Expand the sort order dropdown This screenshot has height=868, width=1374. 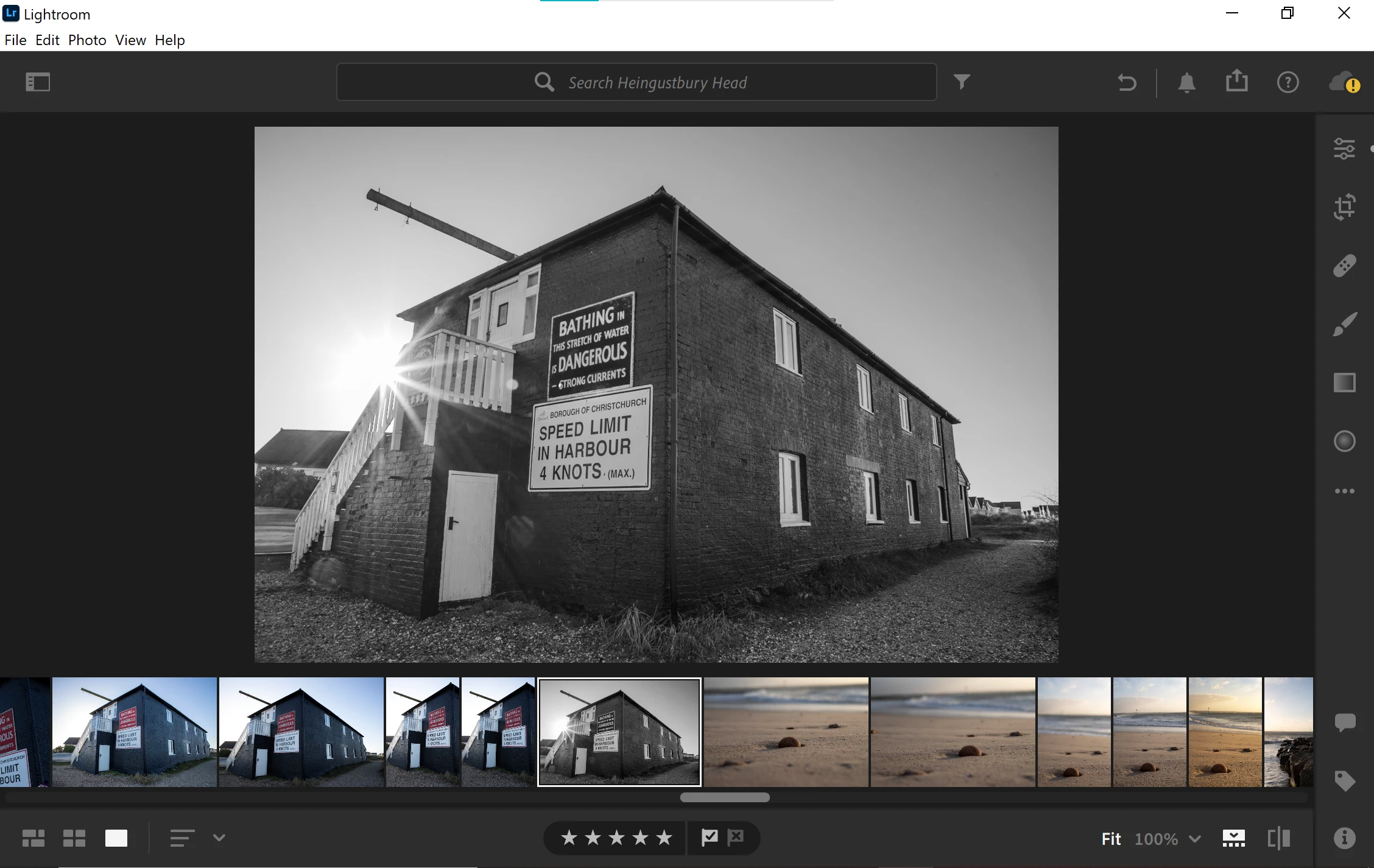(219, 838)
